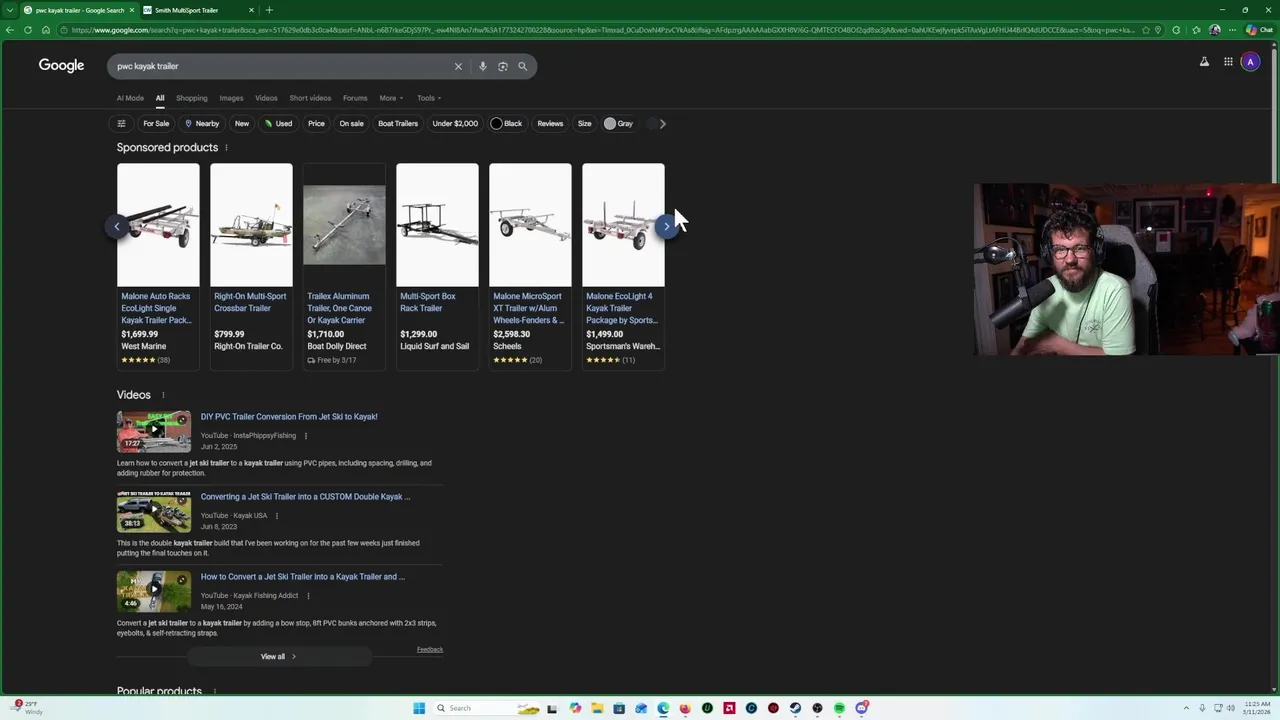Open File Explorer from the taskbar

tap(597, 708)
